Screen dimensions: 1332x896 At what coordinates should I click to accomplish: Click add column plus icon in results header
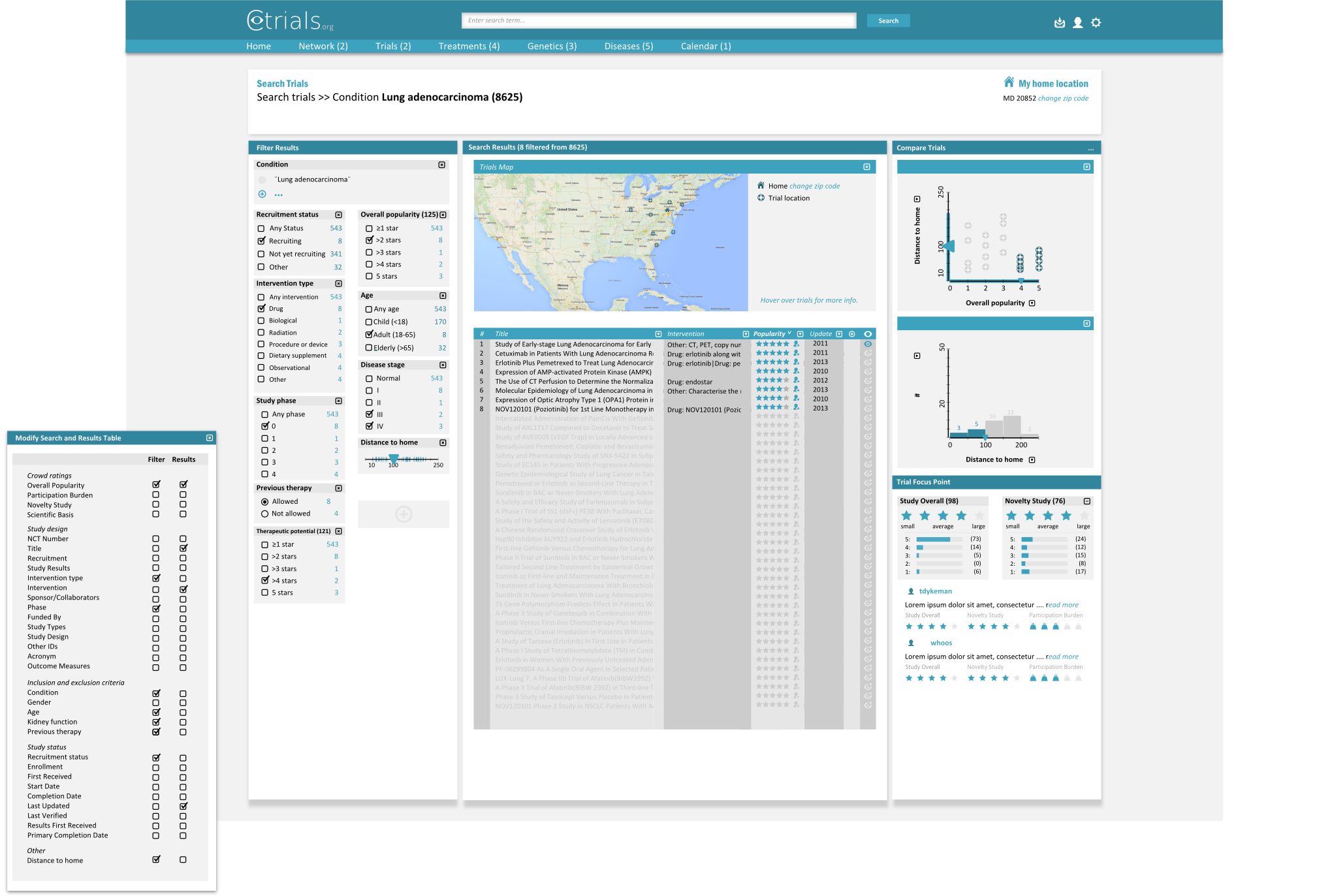[x=851, y=334]
